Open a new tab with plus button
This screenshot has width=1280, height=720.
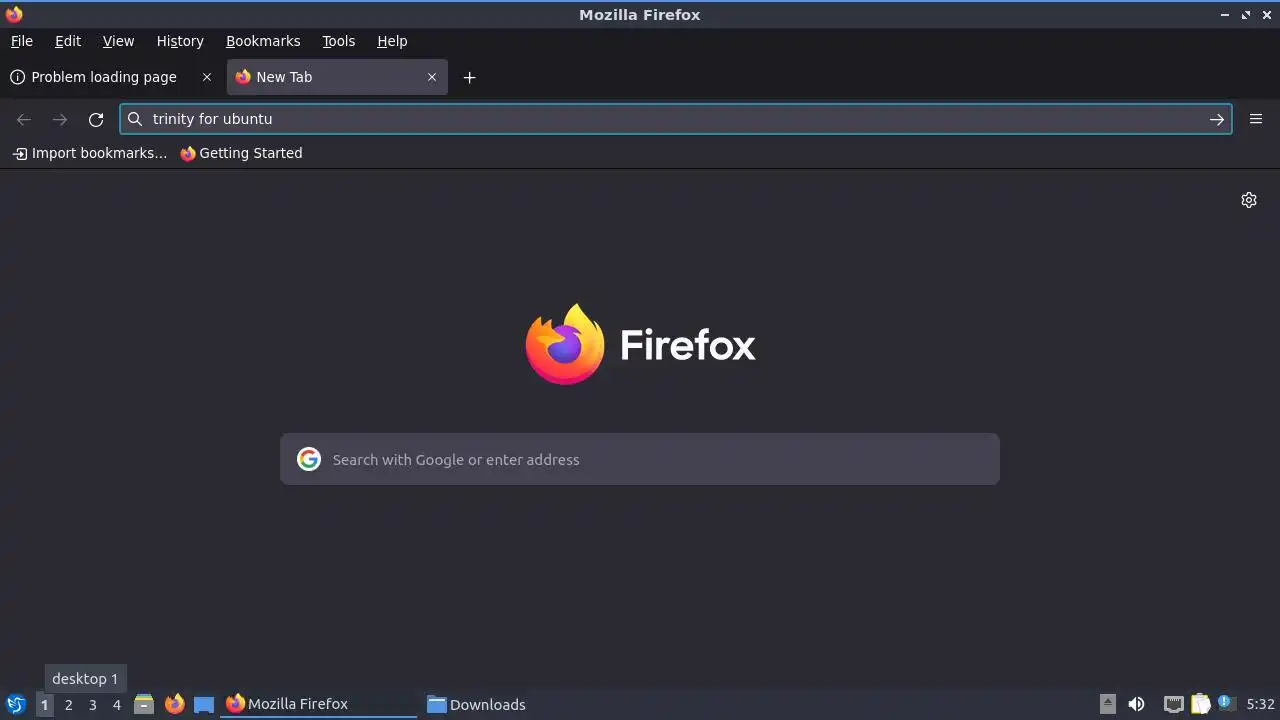coord(469,77)
